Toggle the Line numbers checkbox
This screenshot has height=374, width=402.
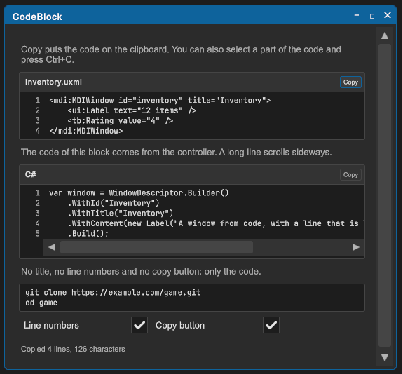(x=140, y=325)
